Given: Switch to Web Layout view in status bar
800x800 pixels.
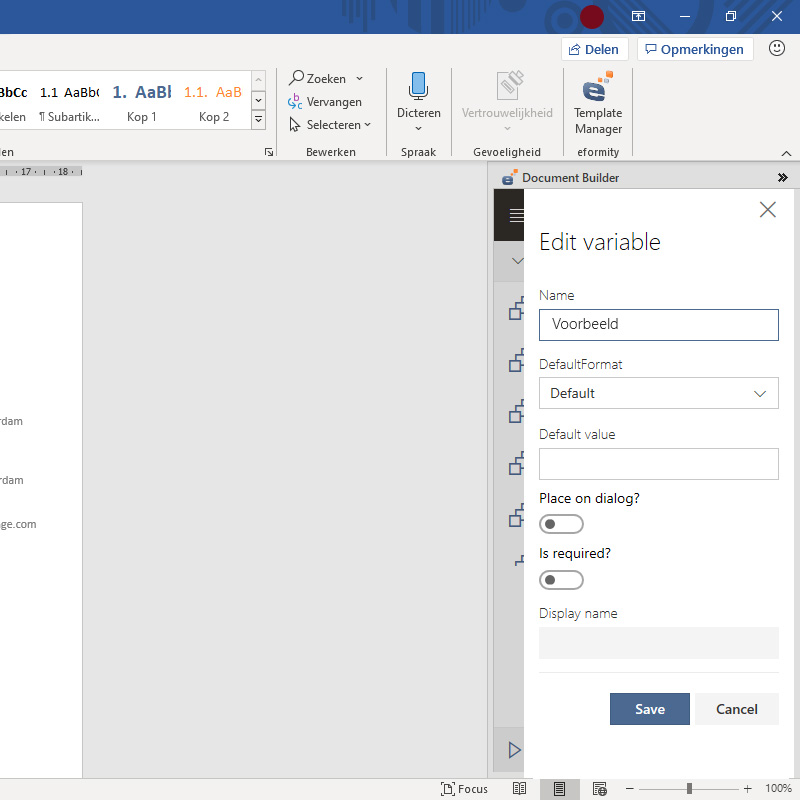Looking at the screenshot, I should click(599, 789).
